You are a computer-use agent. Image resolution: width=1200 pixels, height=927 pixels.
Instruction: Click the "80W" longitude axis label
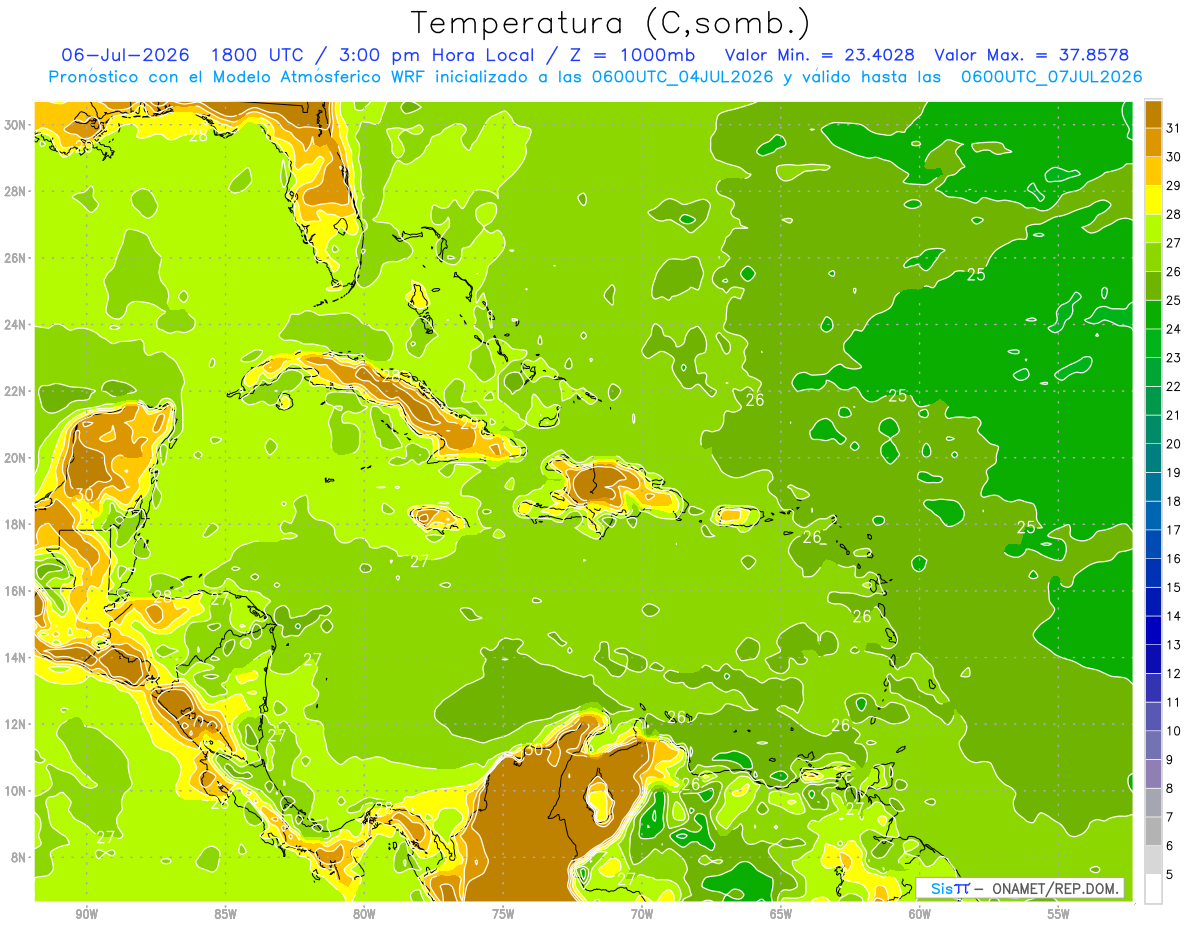click(x=364, y=914)
